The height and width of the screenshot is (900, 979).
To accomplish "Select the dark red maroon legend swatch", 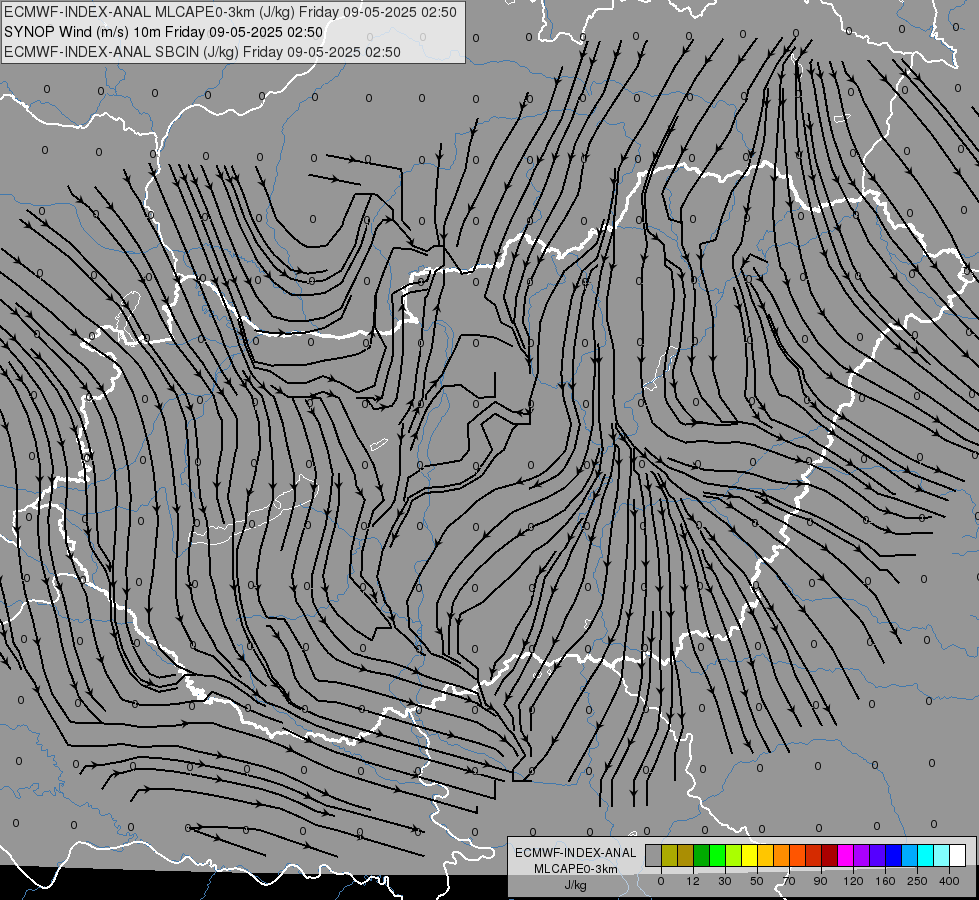I will [x=830, y=855].
